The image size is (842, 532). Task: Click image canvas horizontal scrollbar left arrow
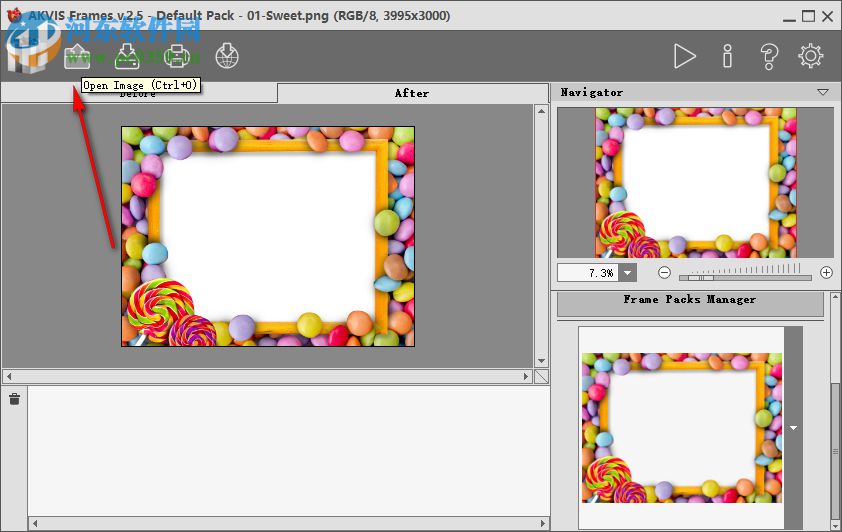pyautogui.click(x=9, y=376)
